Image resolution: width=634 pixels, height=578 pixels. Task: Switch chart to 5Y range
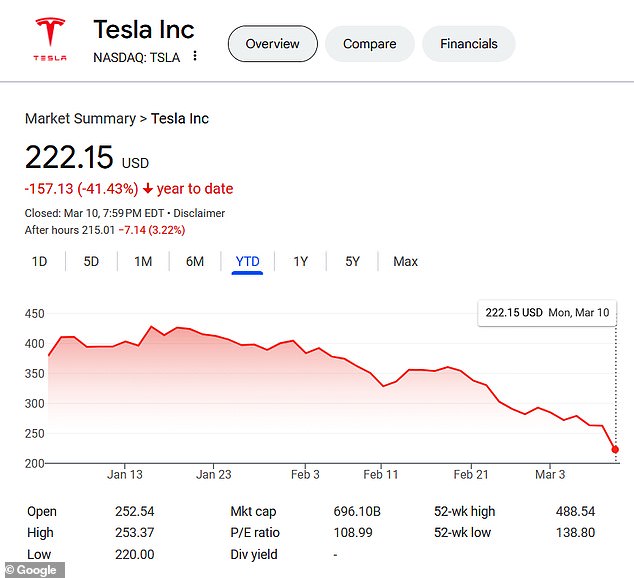click(352, 262)
